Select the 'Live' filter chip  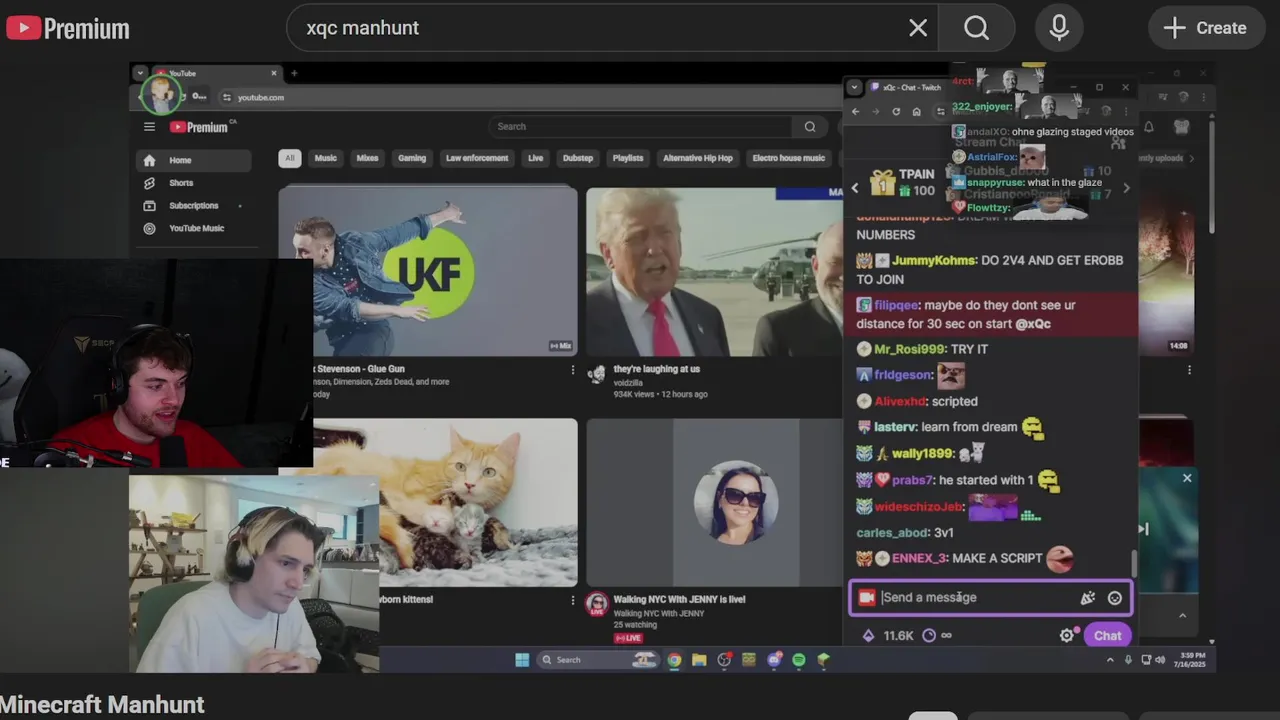pyautogui.click(x=536, y=158)
